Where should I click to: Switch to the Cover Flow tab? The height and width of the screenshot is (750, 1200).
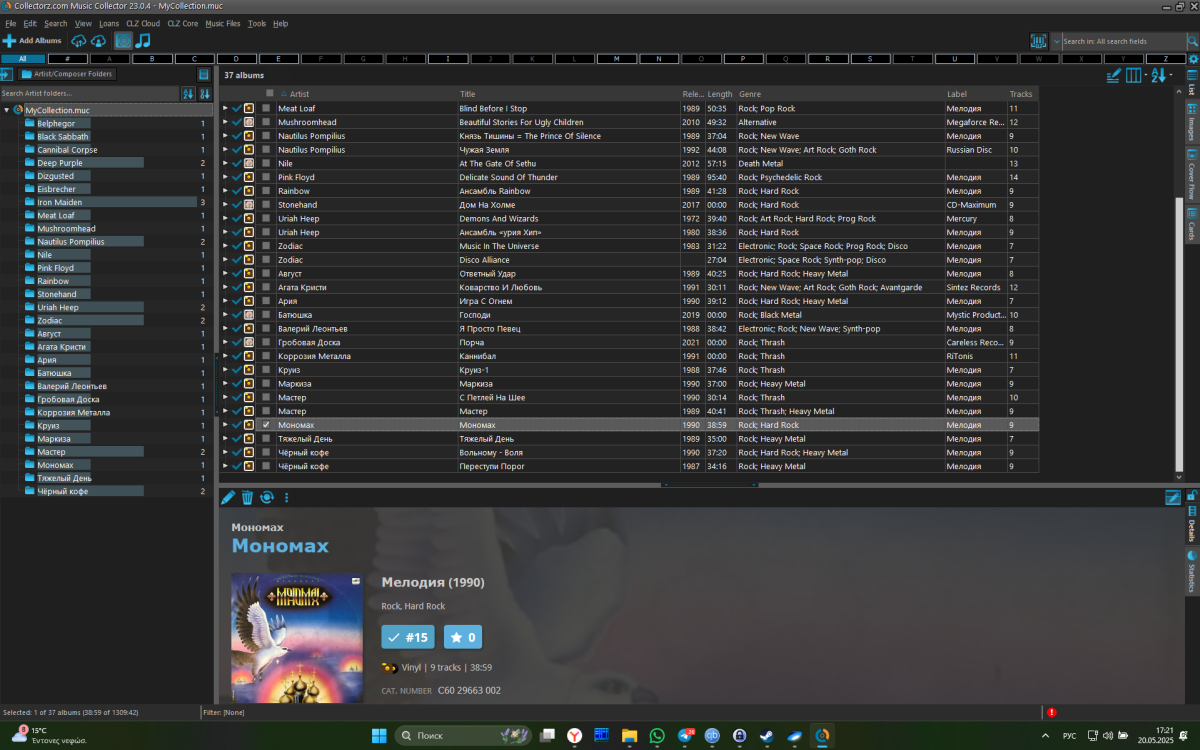point(1192,175)
